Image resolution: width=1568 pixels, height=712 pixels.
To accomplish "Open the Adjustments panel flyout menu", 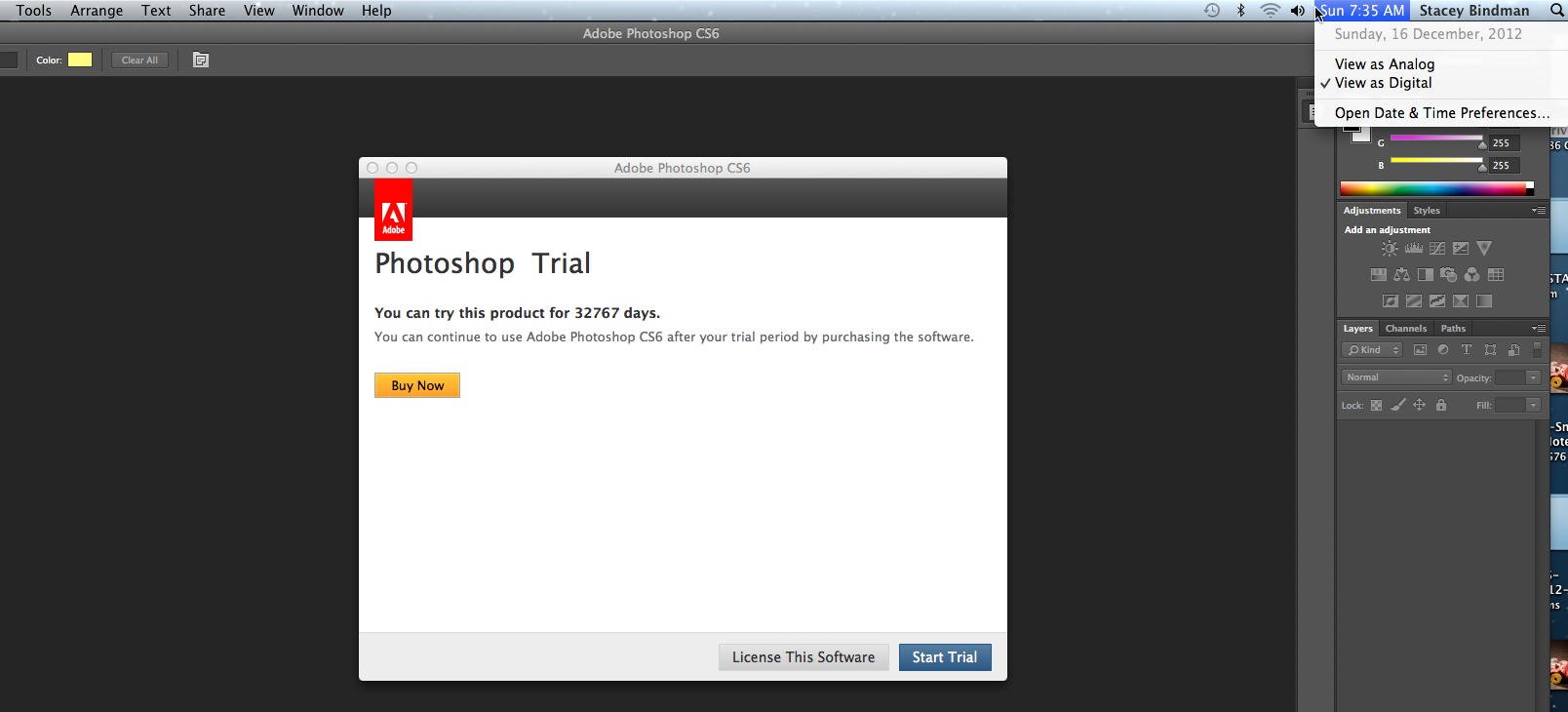I will coord(1539,211).
